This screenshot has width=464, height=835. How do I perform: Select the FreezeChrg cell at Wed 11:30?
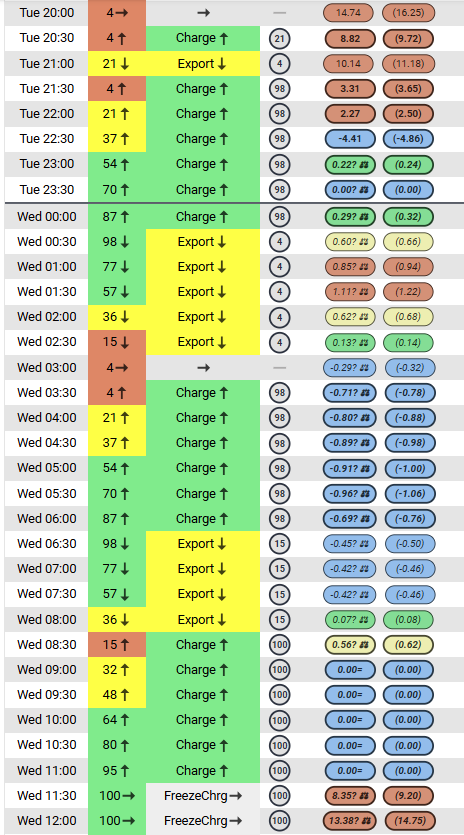point(203,795)
